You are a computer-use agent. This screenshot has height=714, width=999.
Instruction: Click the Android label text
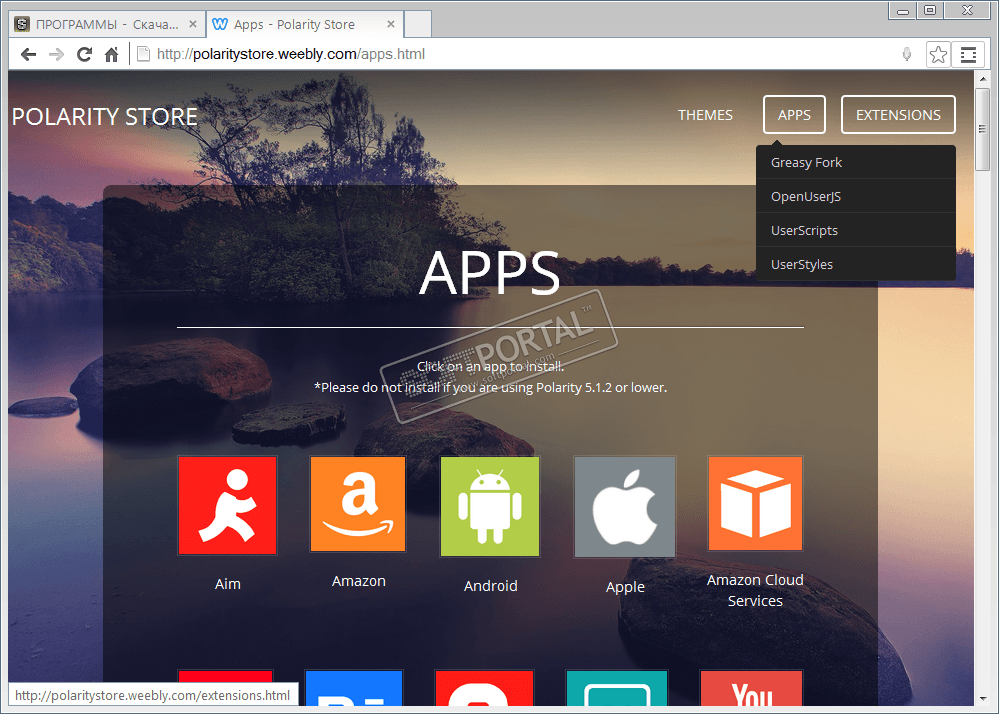point(491,586)
